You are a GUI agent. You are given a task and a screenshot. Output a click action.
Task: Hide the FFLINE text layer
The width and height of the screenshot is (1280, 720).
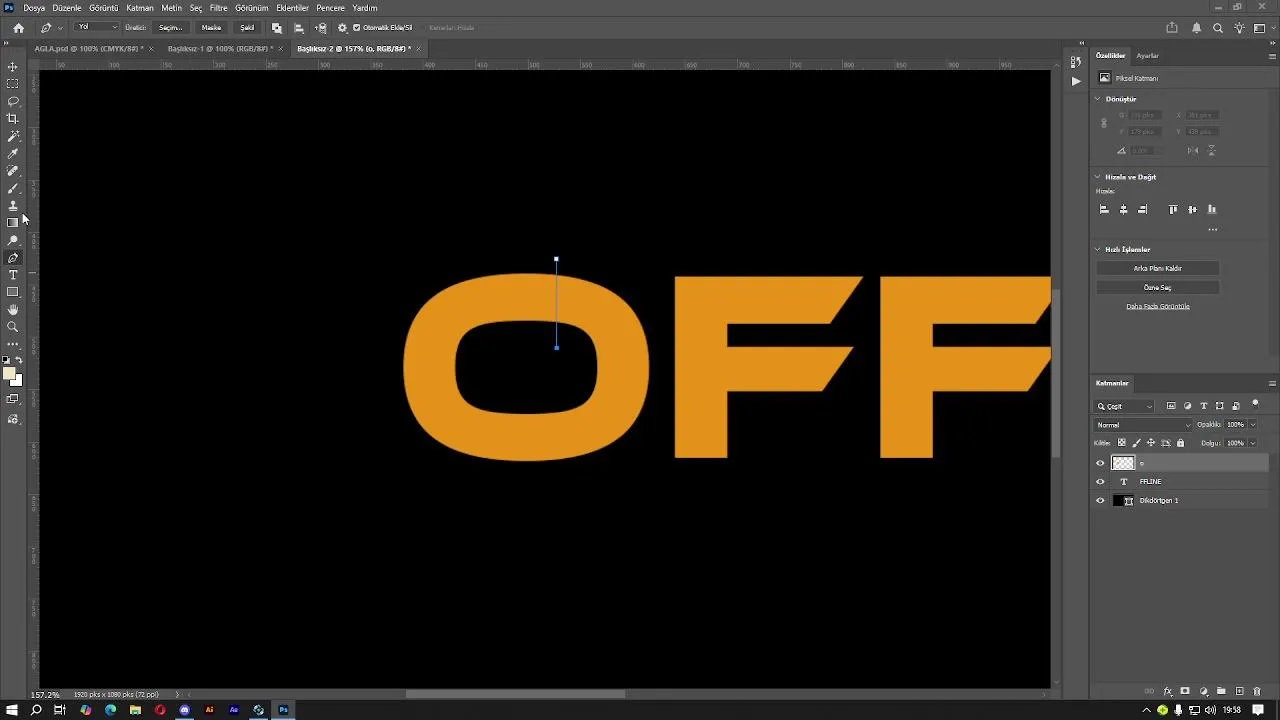click(1101, 482)
